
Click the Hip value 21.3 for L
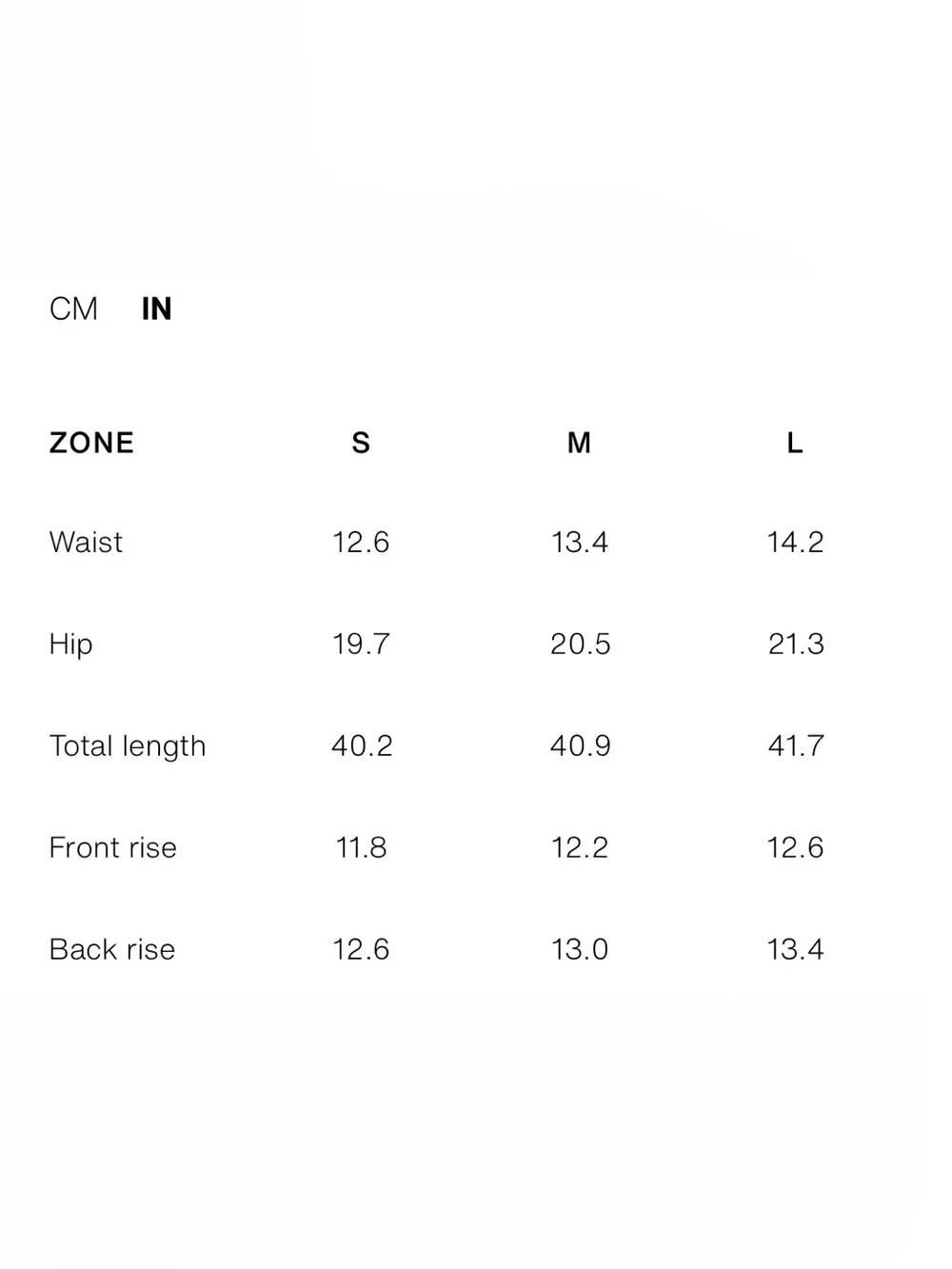tap(796, 644)
